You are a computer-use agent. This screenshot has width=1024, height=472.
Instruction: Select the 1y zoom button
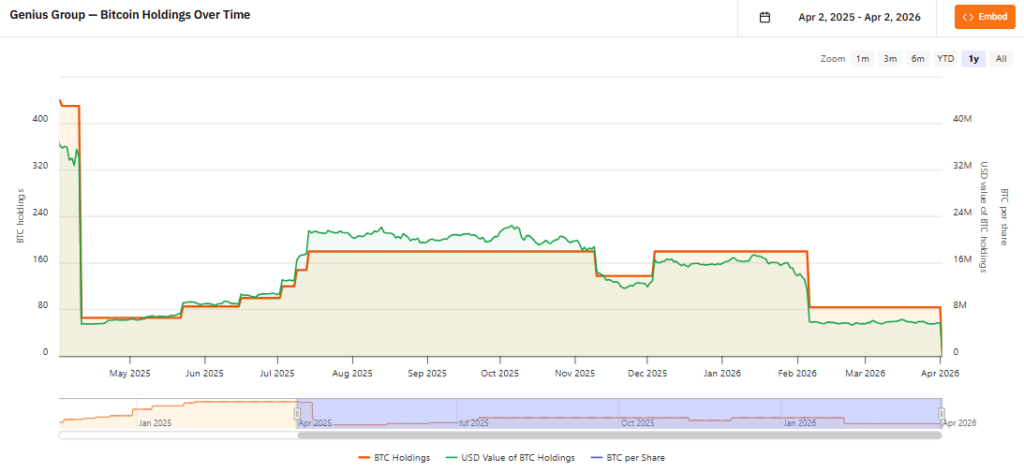[x=973, y=59]
